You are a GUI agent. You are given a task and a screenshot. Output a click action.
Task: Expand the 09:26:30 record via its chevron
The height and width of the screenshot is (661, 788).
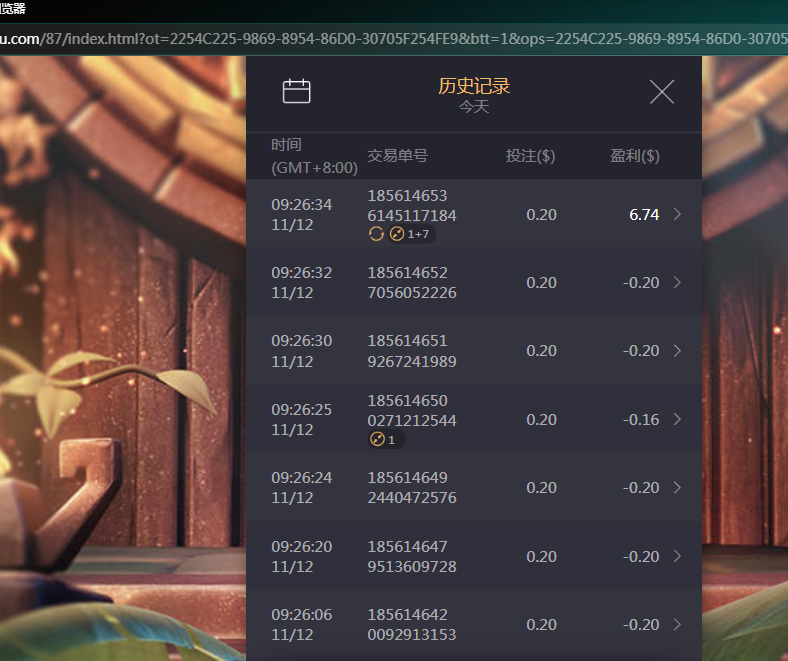click(x=677, y=350)
